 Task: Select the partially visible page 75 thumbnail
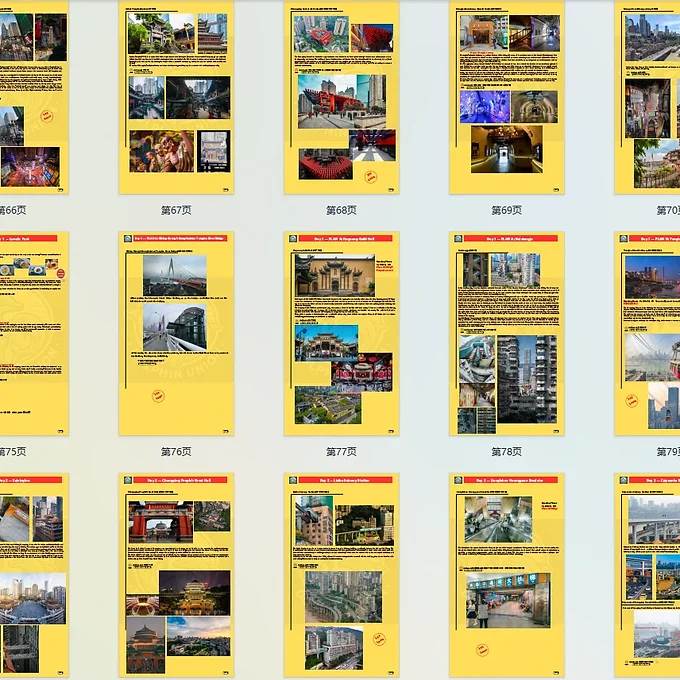(34, 333)
